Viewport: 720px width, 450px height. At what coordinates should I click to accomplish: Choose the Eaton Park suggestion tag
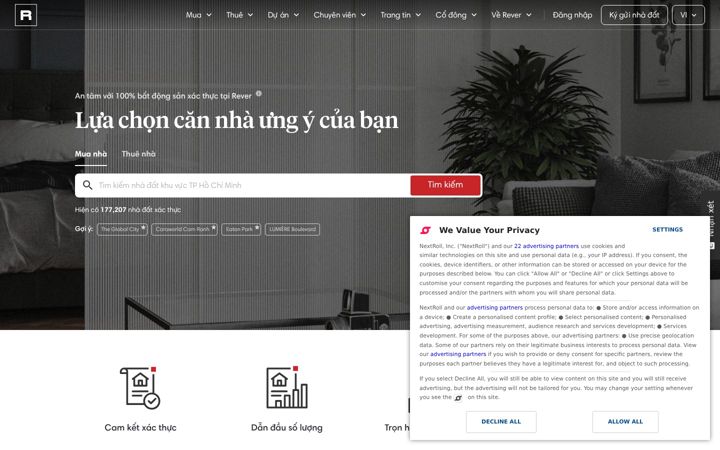pos(241,229)
